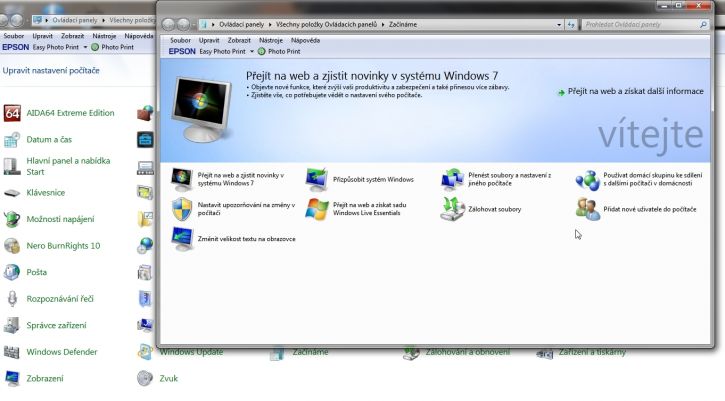Open the Rozpoznávání řeči microphone icon
The height and width of the screenshot is (401, 725).
coord(12,298)
